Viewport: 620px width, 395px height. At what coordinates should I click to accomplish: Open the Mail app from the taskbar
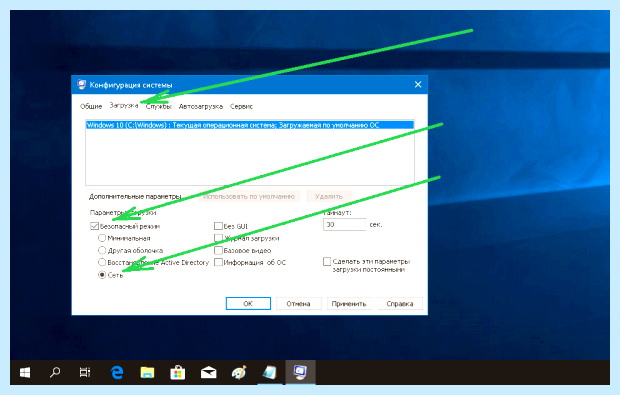click(208, 372)
